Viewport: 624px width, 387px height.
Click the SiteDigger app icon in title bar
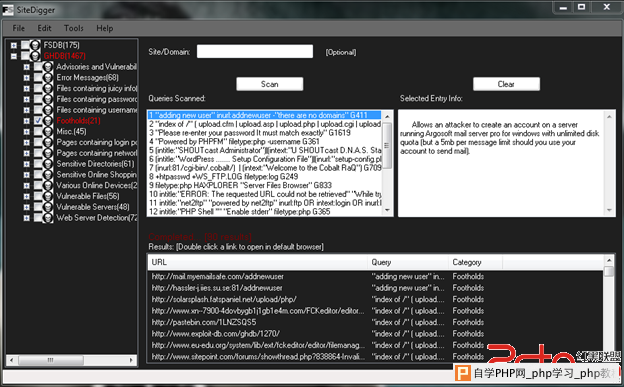pyautogui.click(x=8, y=10)
